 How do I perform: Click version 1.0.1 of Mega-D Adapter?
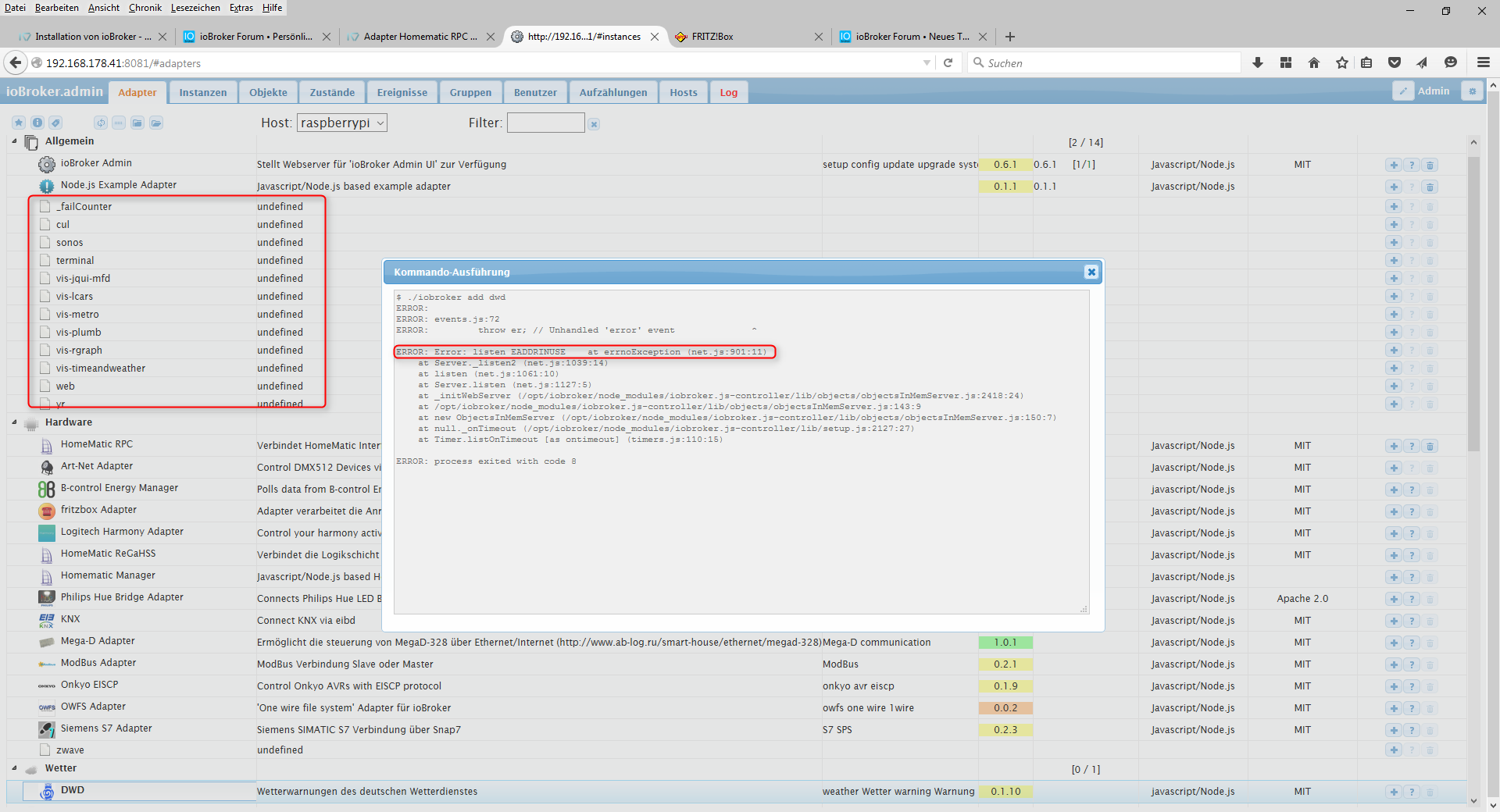tap(1005, 643)
